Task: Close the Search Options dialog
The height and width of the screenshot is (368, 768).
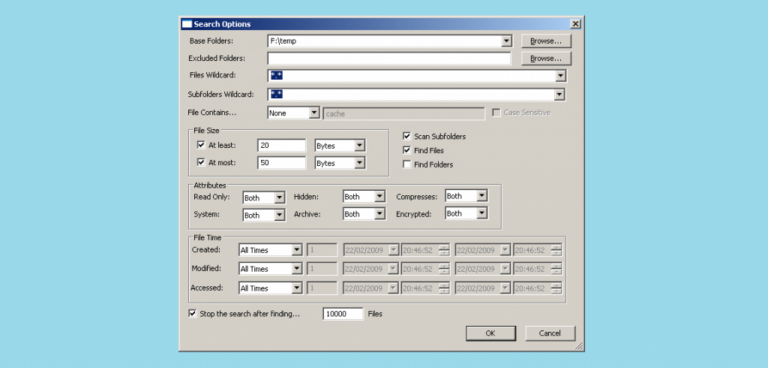Action: point(576,24)
